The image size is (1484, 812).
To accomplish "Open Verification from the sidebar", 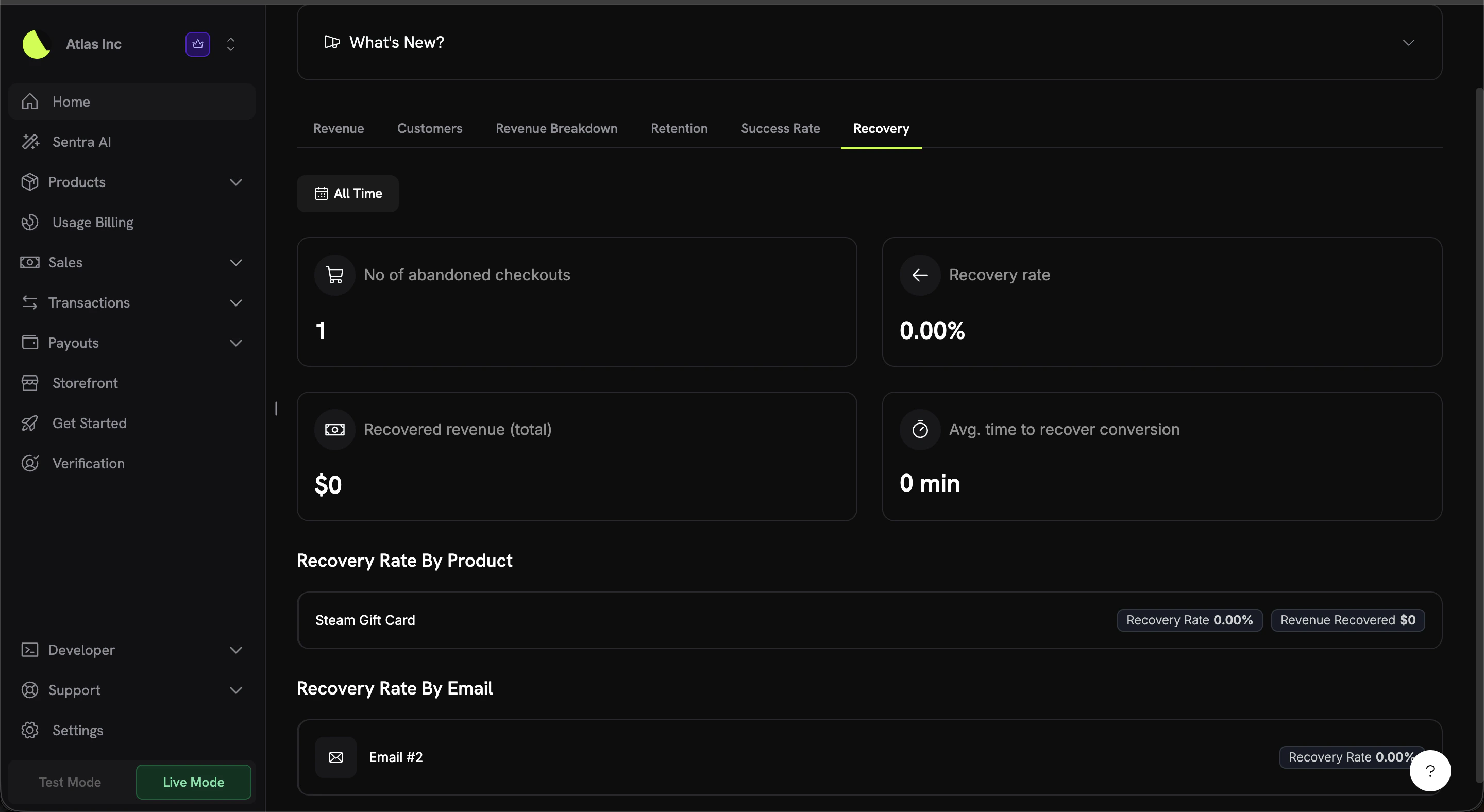I will click(x=89, y=463).
